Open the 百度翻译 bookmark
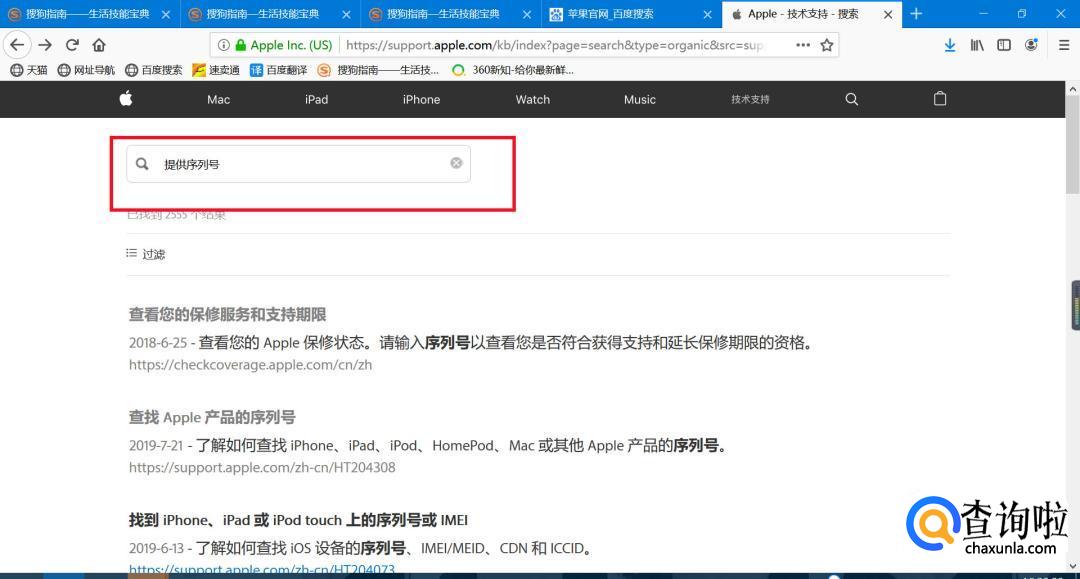This screenshot has width=1080, height=579. coord(278,70)
